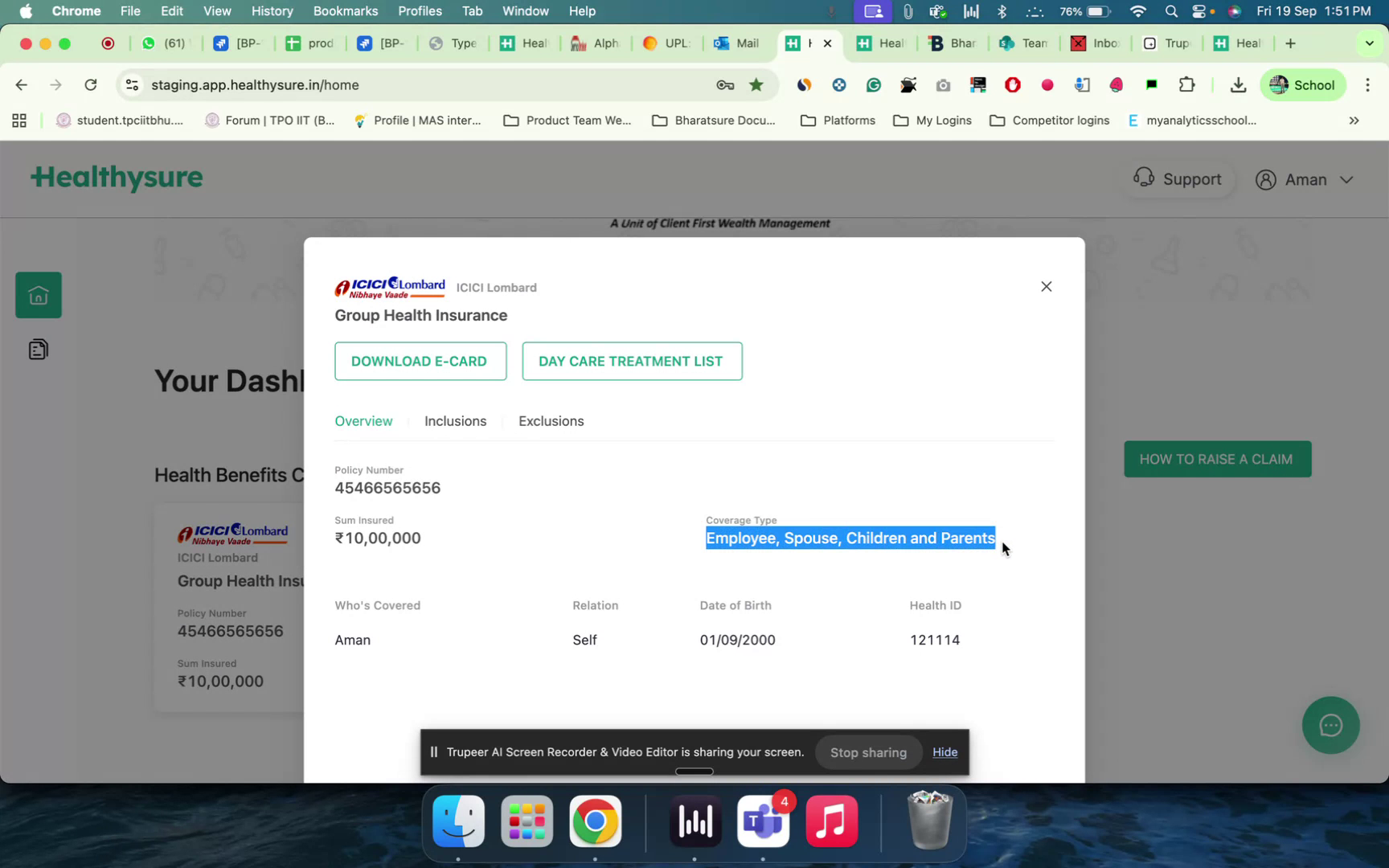Expand the Aman account dropdown
Viewport: 1389px width, 868px height.
pos(1349,179)
